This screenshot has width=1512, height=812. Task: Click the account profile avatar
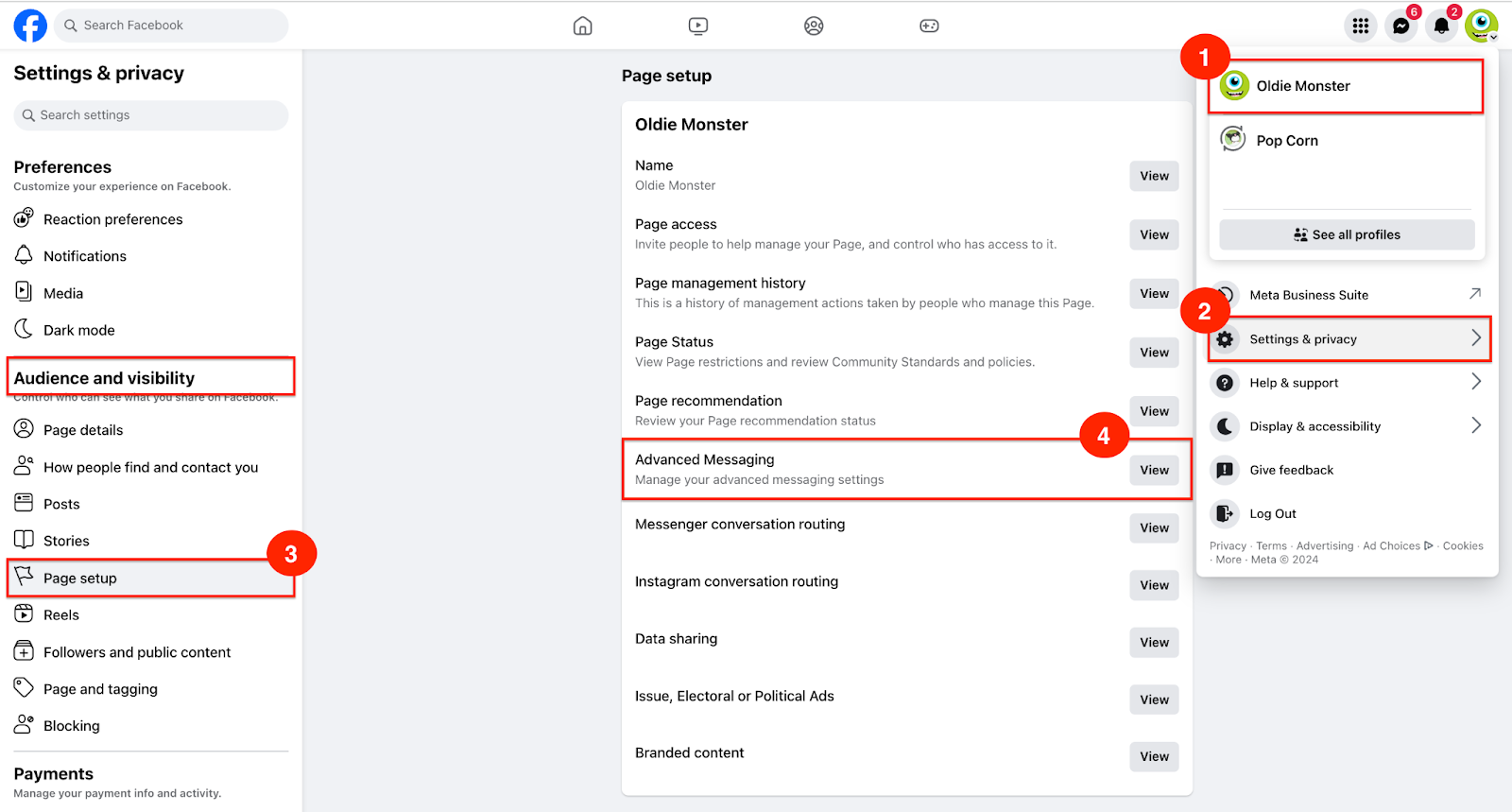point(1482,26)
